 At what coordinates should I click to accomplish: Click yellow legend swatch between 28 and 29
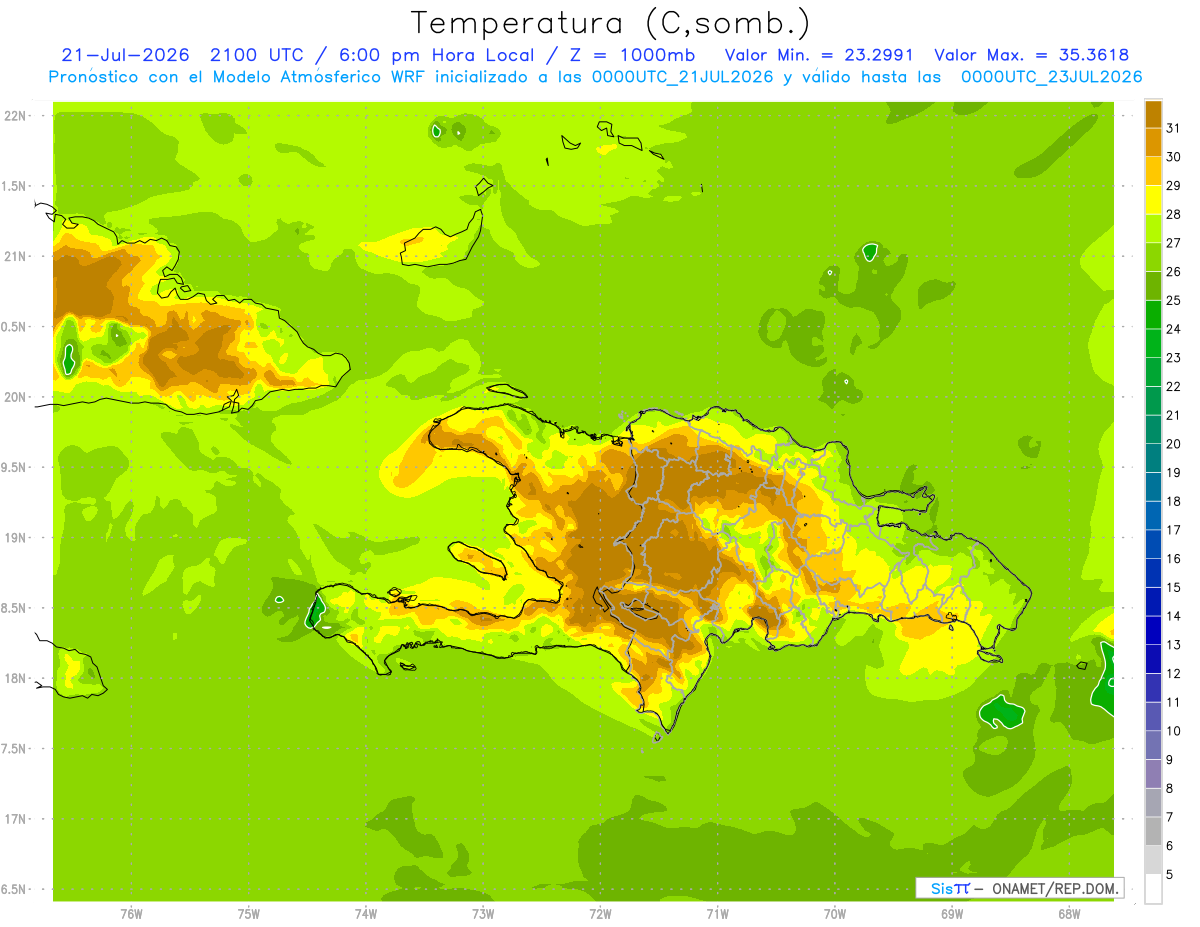click(1153, 200)
